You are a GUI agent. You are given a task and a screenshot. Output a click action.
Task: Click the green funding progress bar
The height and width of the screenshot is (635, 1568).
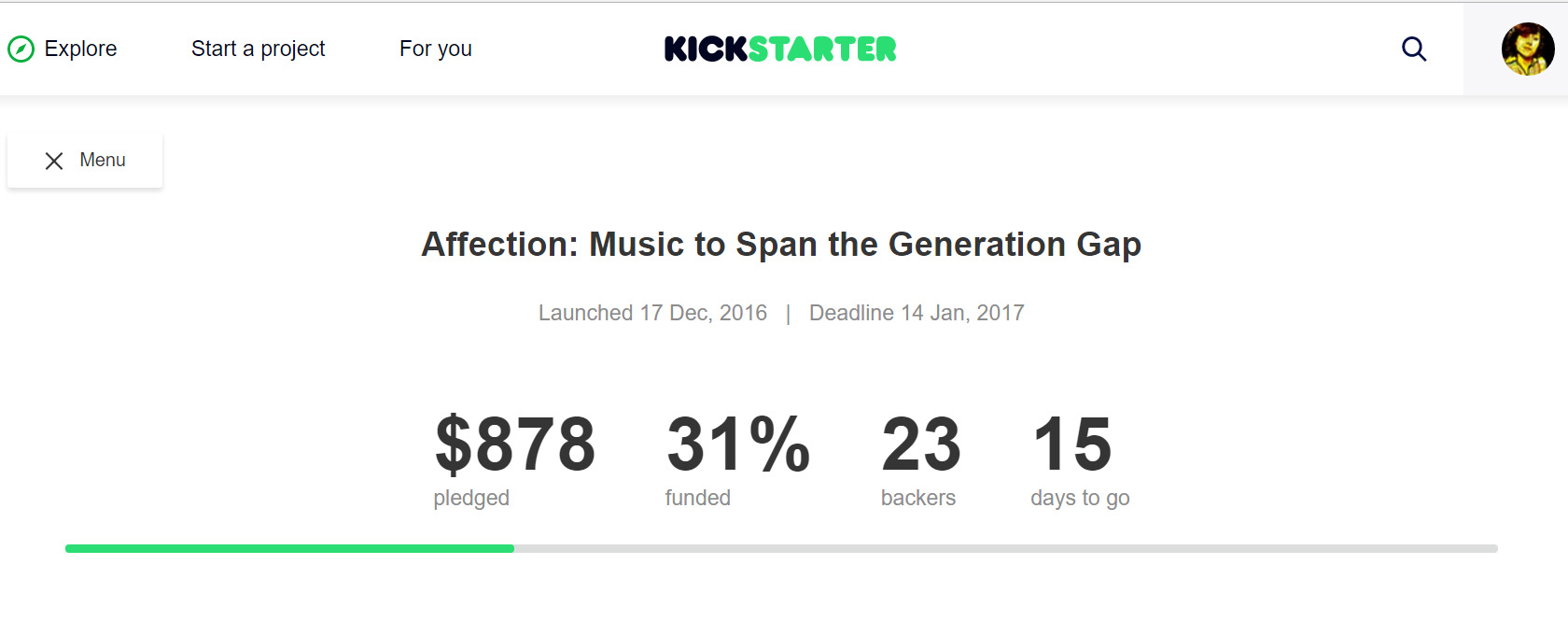click(x=289, y=548)
